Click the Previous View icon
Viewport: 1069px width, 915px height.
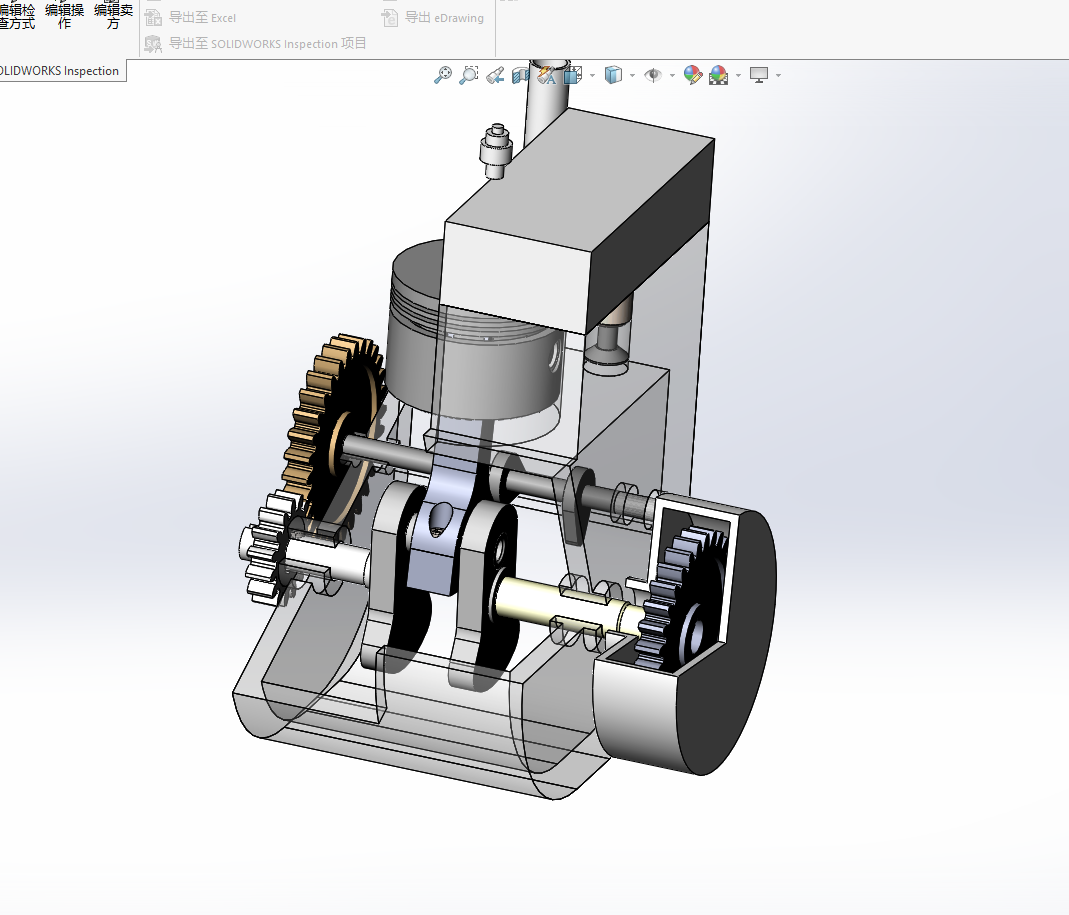[494, 75]
